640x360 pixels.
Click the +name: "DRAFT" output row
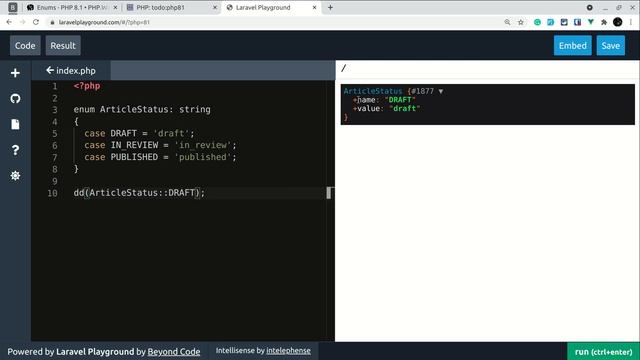pyautogui.click(x=384, y=100)
